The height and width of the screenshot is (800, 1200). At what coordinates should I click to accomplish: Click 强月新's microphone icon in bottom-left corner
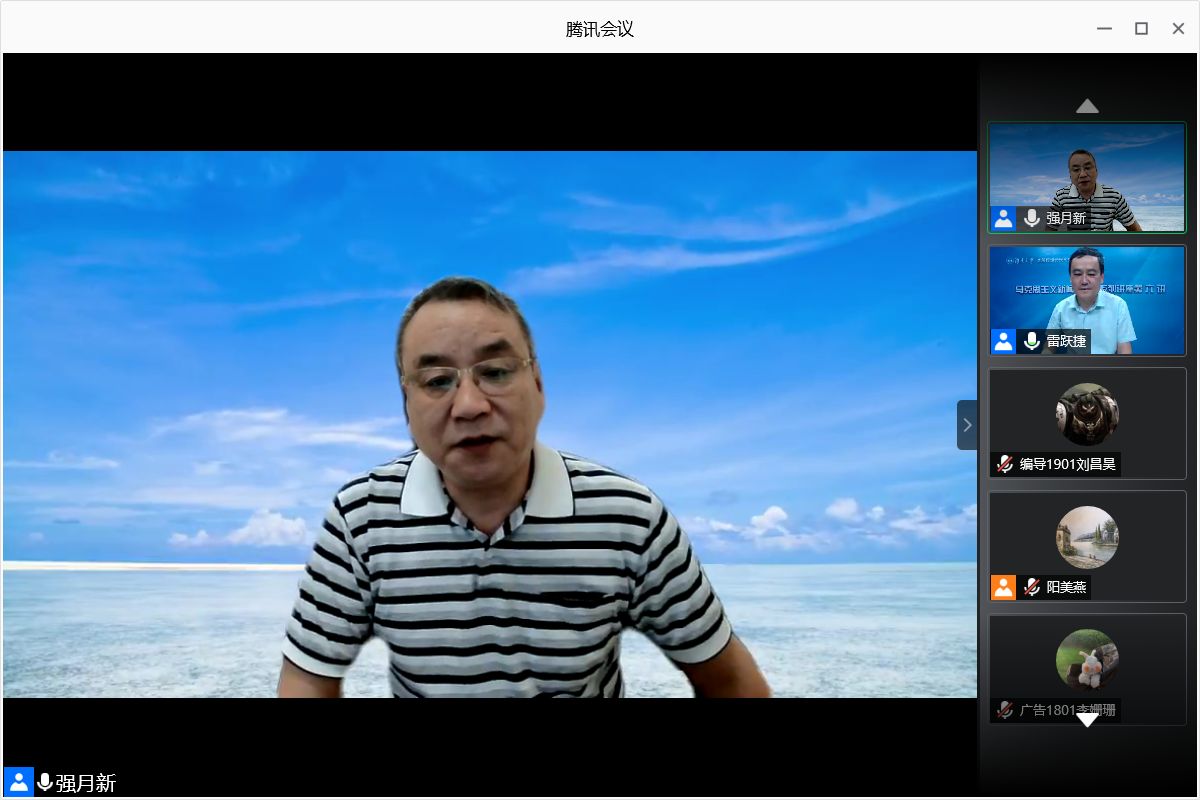pyautogui.click(x=45, y=782)
